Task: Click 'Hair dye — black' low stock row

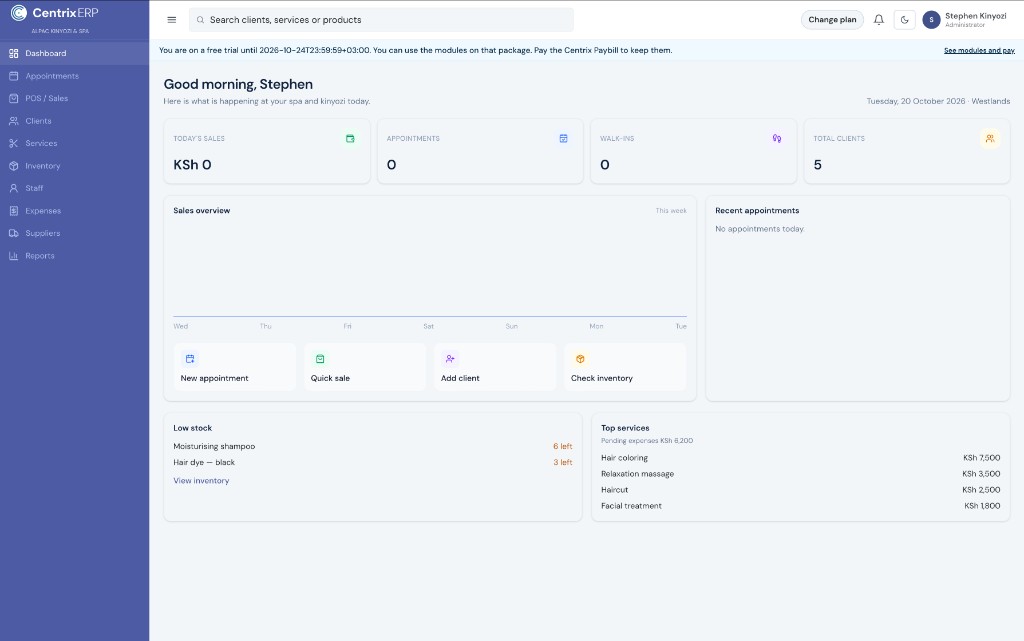Action: pos(372,462)
